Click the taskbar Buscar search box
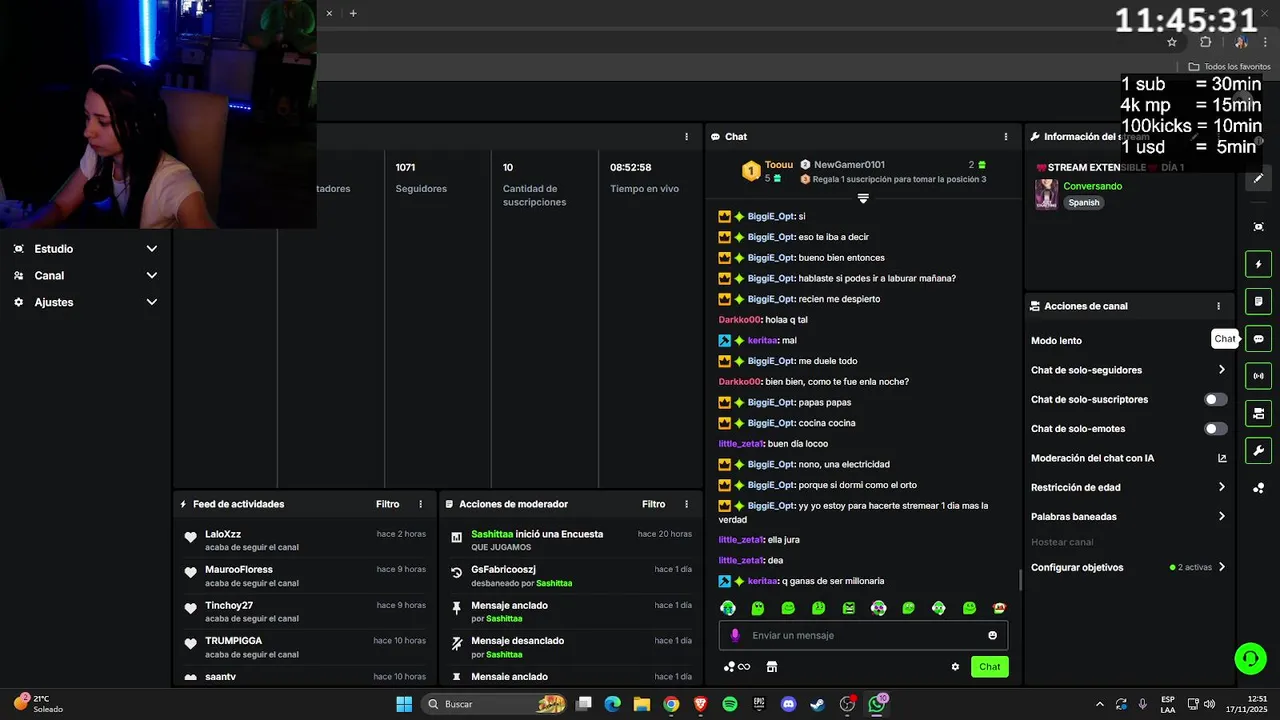 tap(495, 704)
